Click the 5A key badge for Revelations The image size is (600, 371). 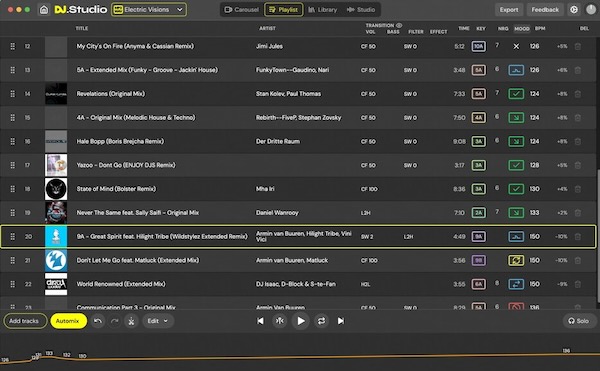pos(479,94)
